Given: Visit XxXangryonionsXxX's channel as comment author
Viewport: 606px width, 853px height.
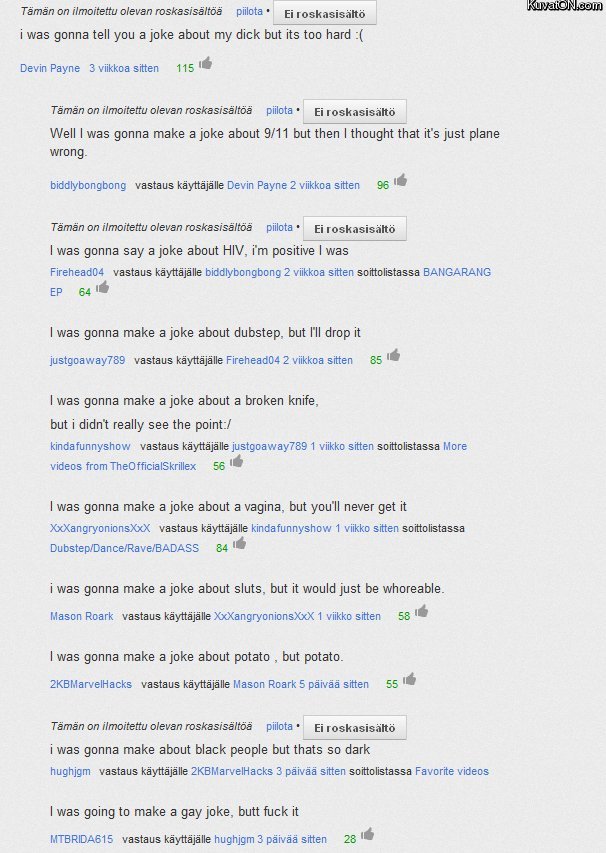Looking at the screenshot, I should click(x=100, y=528).
